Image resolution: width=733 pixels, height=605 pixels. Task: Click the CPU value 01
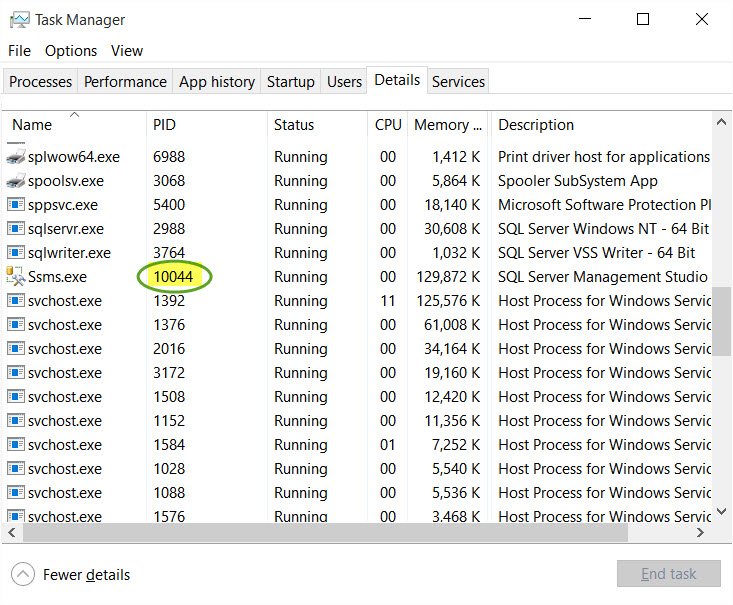tap(388, 445)
